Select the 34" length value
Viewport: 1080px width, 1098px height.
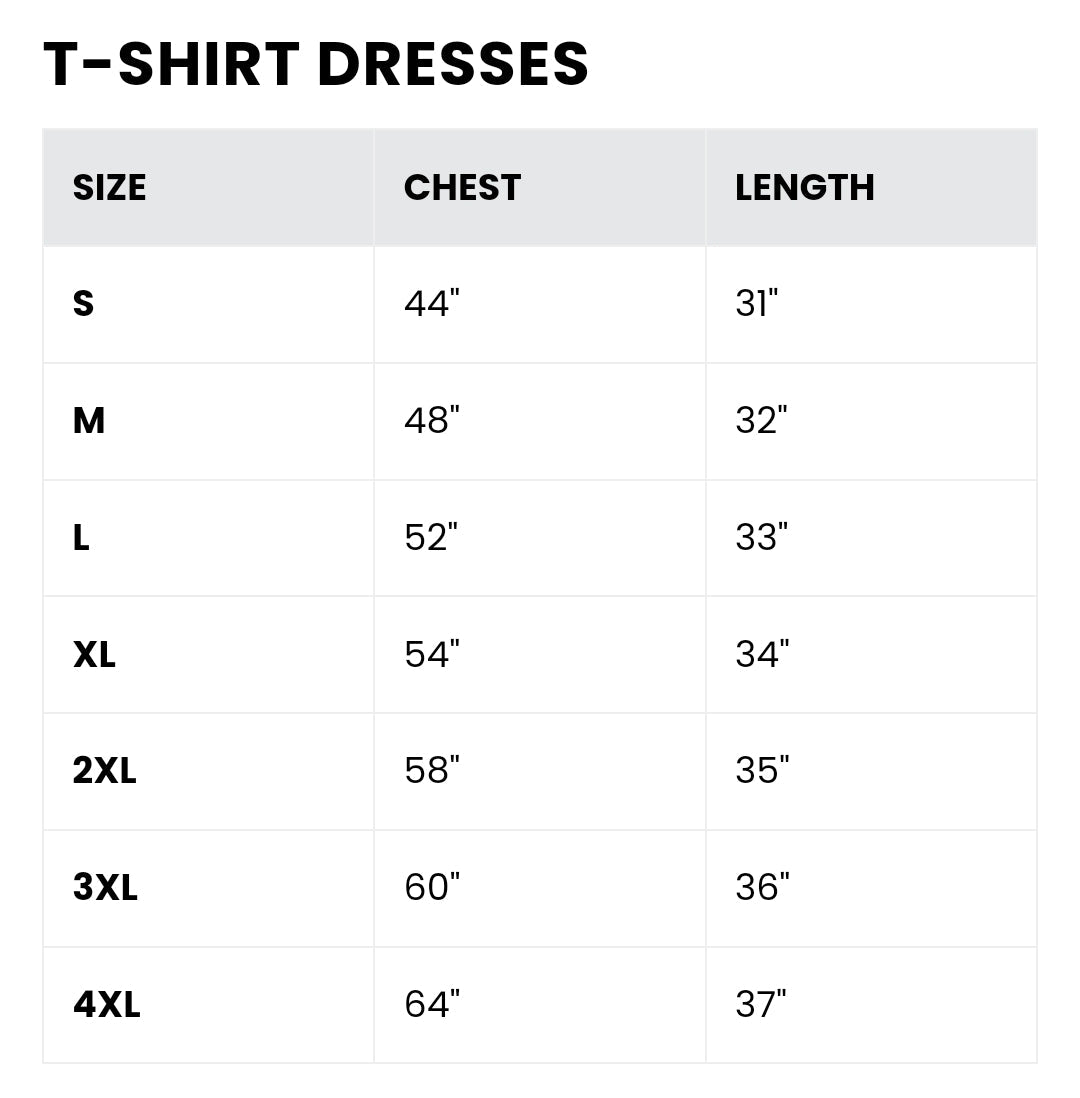tap(762, 655)
